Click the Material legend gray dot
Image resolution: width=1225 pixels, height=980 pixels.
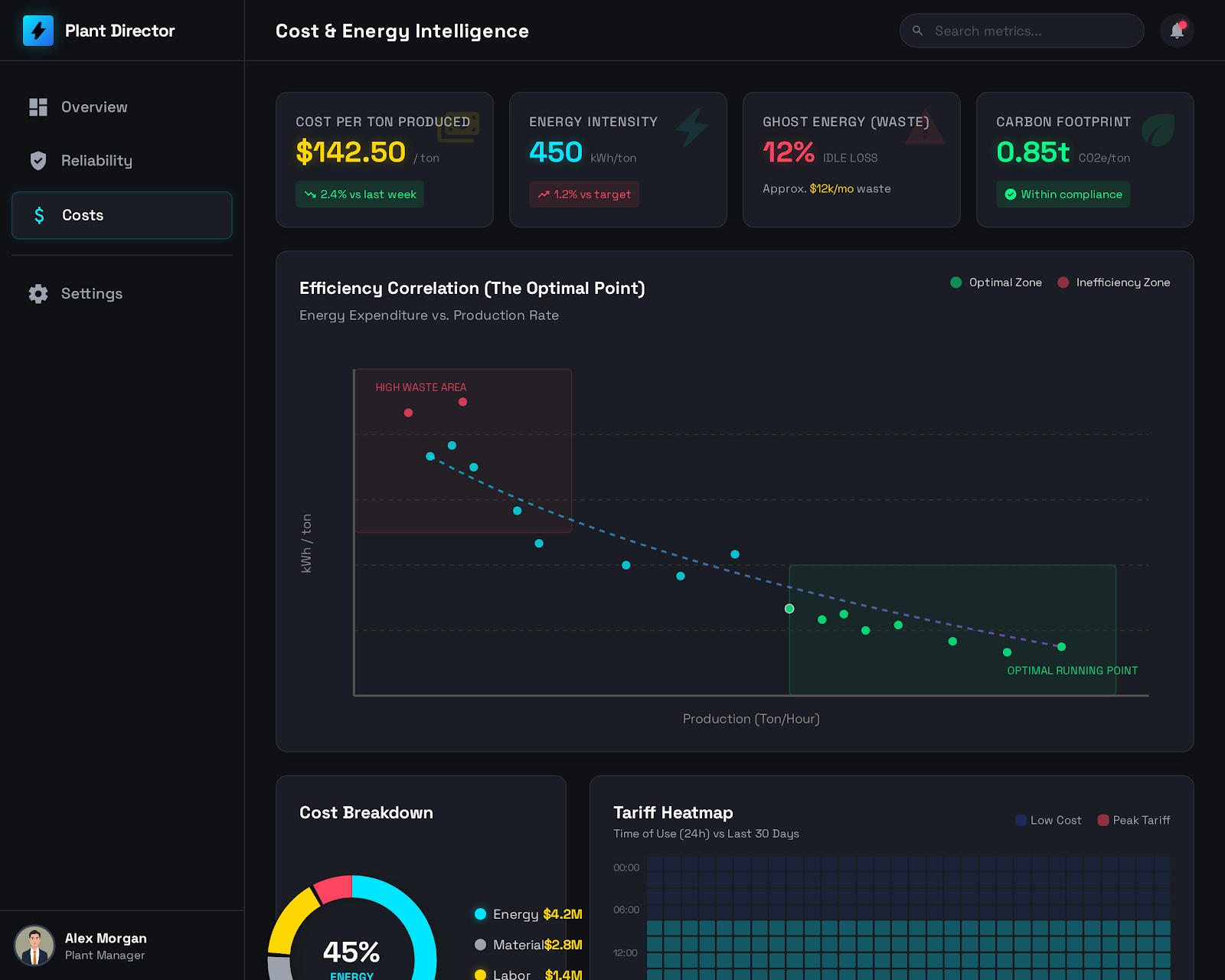pos(480,945)
